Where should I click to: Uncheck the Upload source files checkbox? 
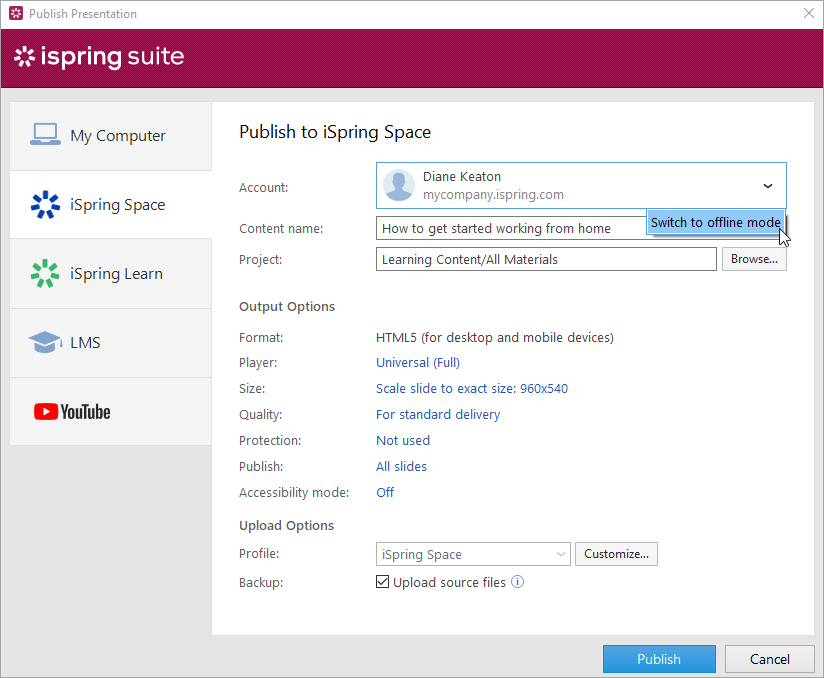click(x=382, y=582)
